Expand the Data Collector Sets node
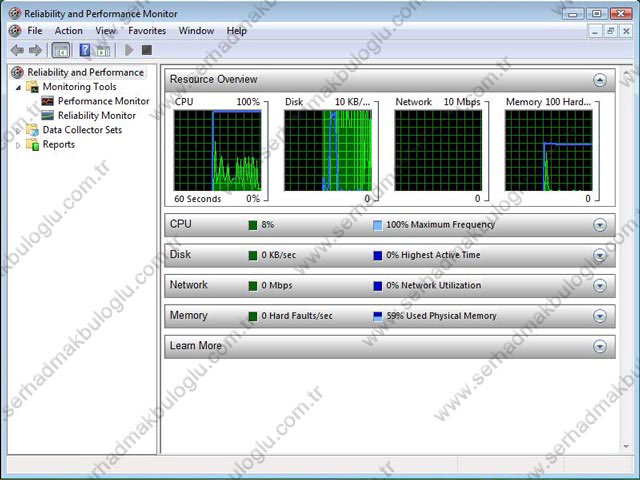 (18, 131)
